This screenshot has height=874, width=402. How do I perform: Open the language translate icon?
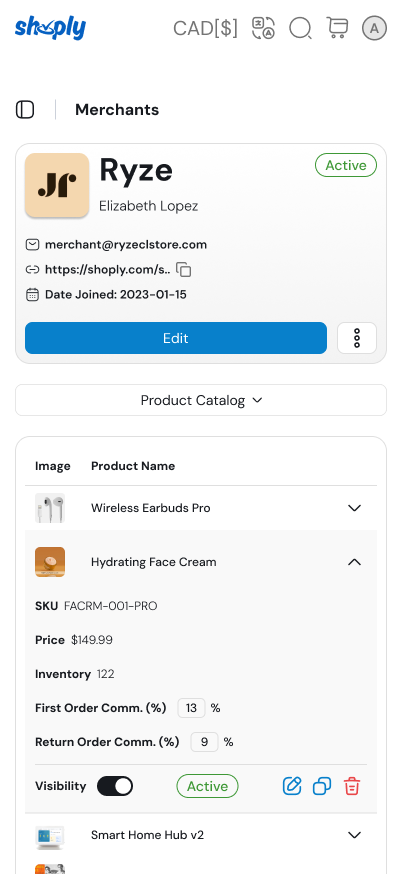click(x=264, y=28)
